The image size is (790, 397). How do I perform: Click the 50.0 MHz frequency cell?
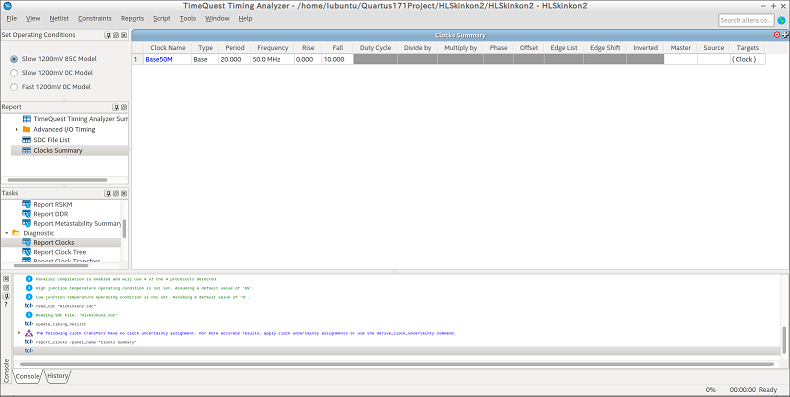pyautogui.click(x=273, y=59)
